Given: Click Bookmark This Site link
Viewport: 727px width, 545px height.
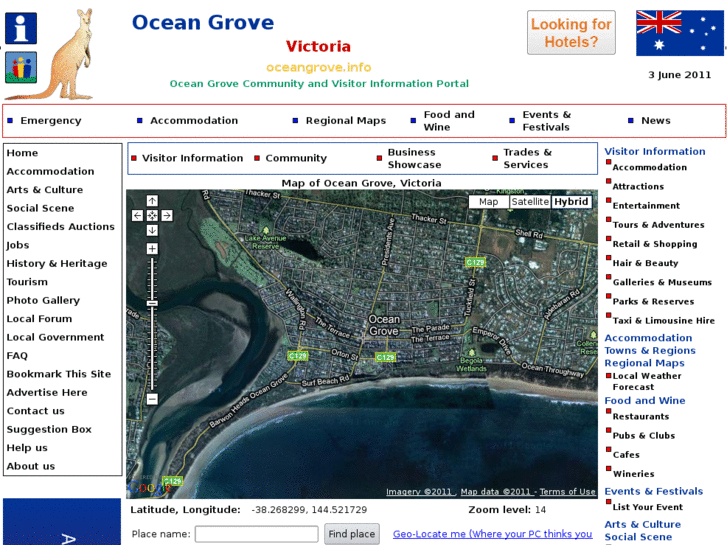Looking at the screenshot, I should click(x=59, y=374).
